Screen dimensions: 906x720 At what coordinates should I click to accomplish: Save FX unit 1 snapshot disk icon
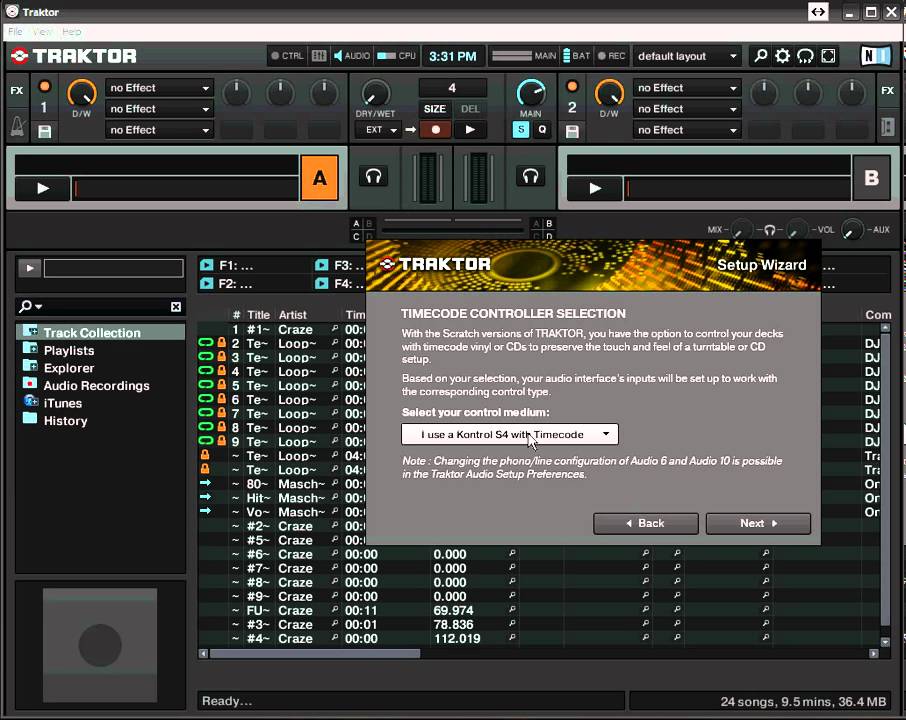tap(44, 132)
